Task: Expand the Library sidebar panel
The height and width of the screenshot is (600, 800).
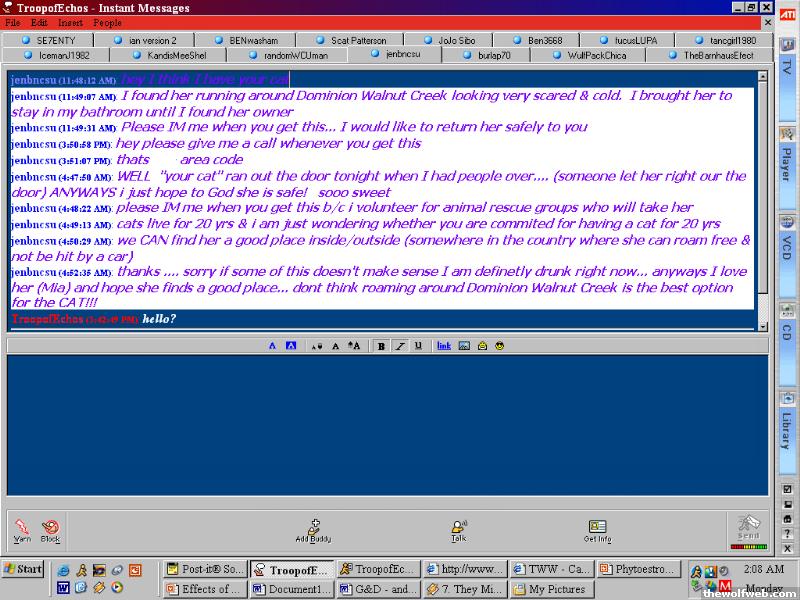Action: (787, 430)
